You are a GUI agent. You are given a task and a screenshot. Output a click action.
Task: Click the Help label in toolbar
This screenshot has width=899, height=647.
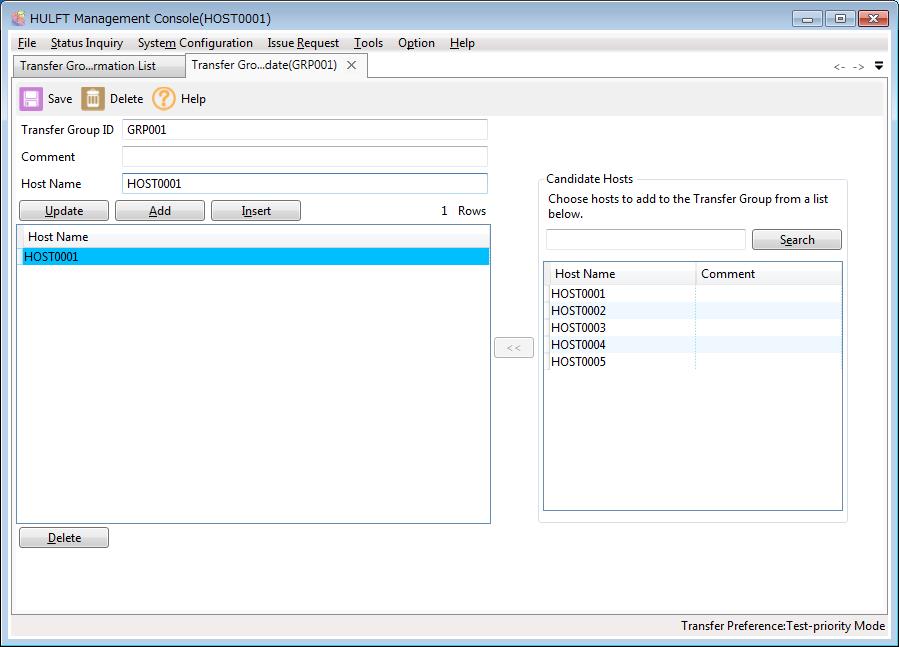click(x=193, y=99)
